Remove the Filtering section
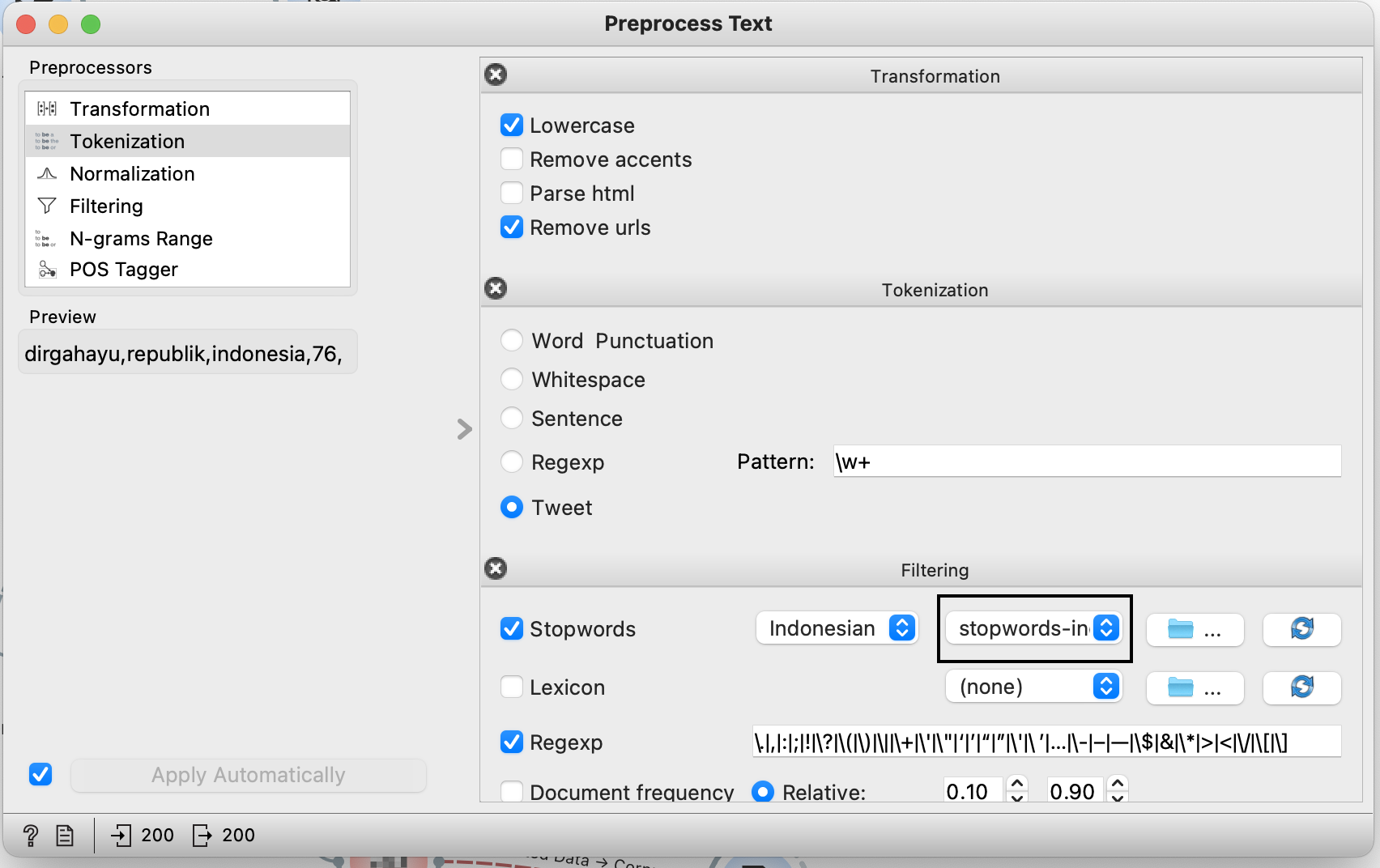Viewport: 1380px width, 868px height. [x=496, y=568]
